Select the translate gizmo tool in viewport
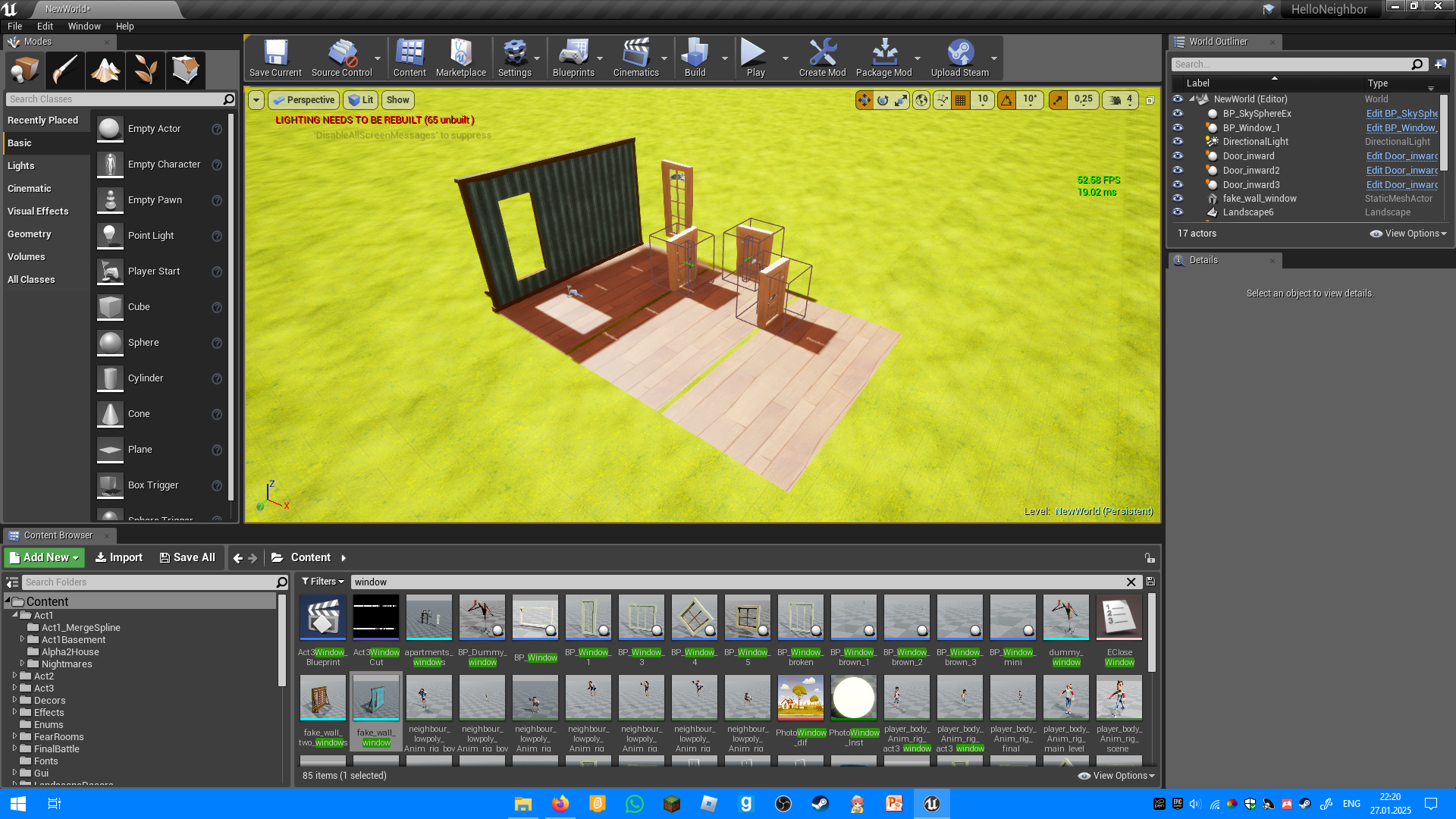Image resolution: width=1456 pixels, height=819 pixels. coord(864,100)
